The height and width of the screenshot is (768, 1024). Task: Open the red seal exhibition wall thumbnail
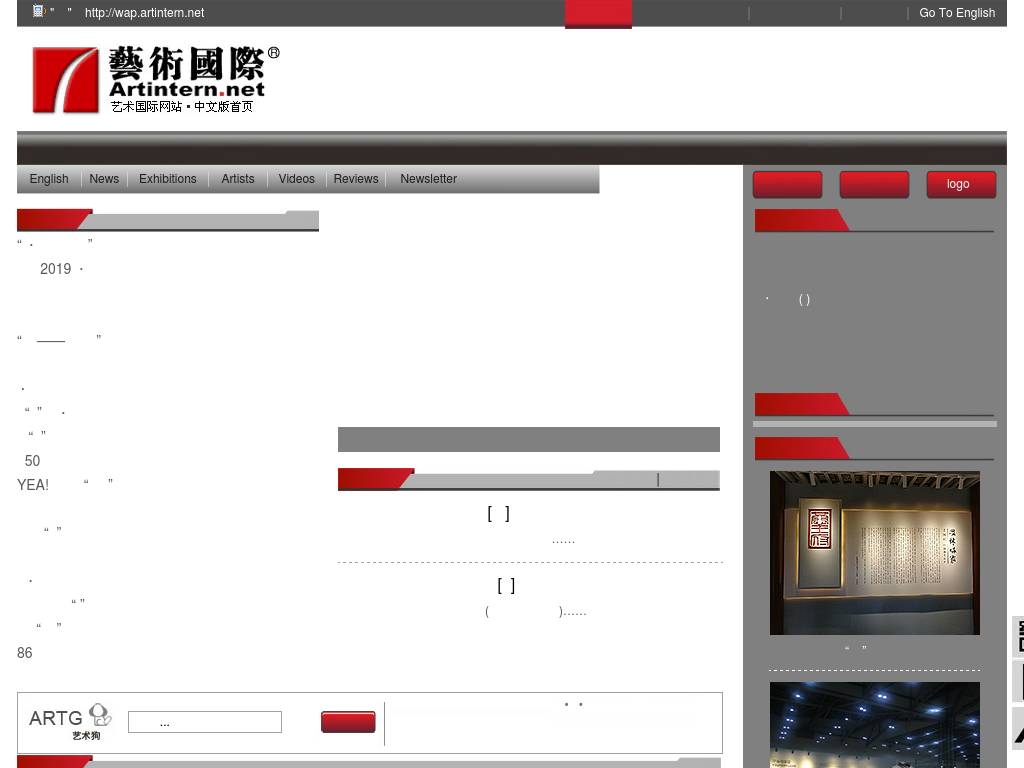(874, 552)
